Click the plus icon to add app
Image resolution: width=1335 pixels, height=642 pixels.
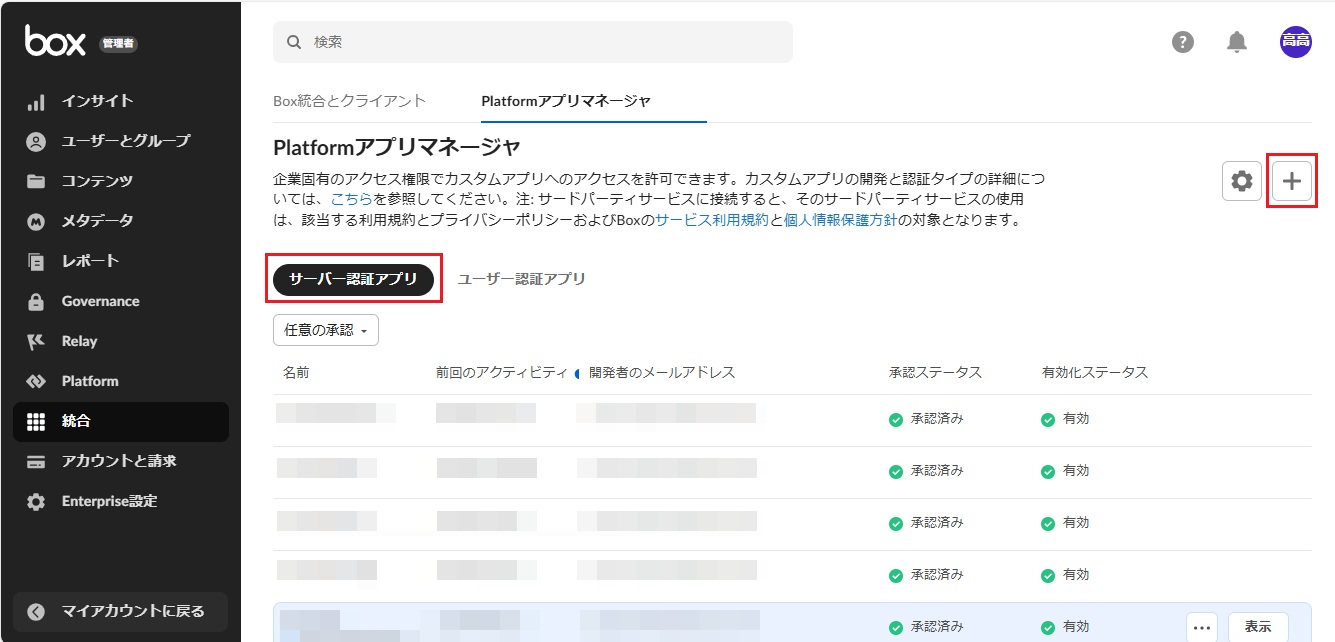[x=1292, y=181]
